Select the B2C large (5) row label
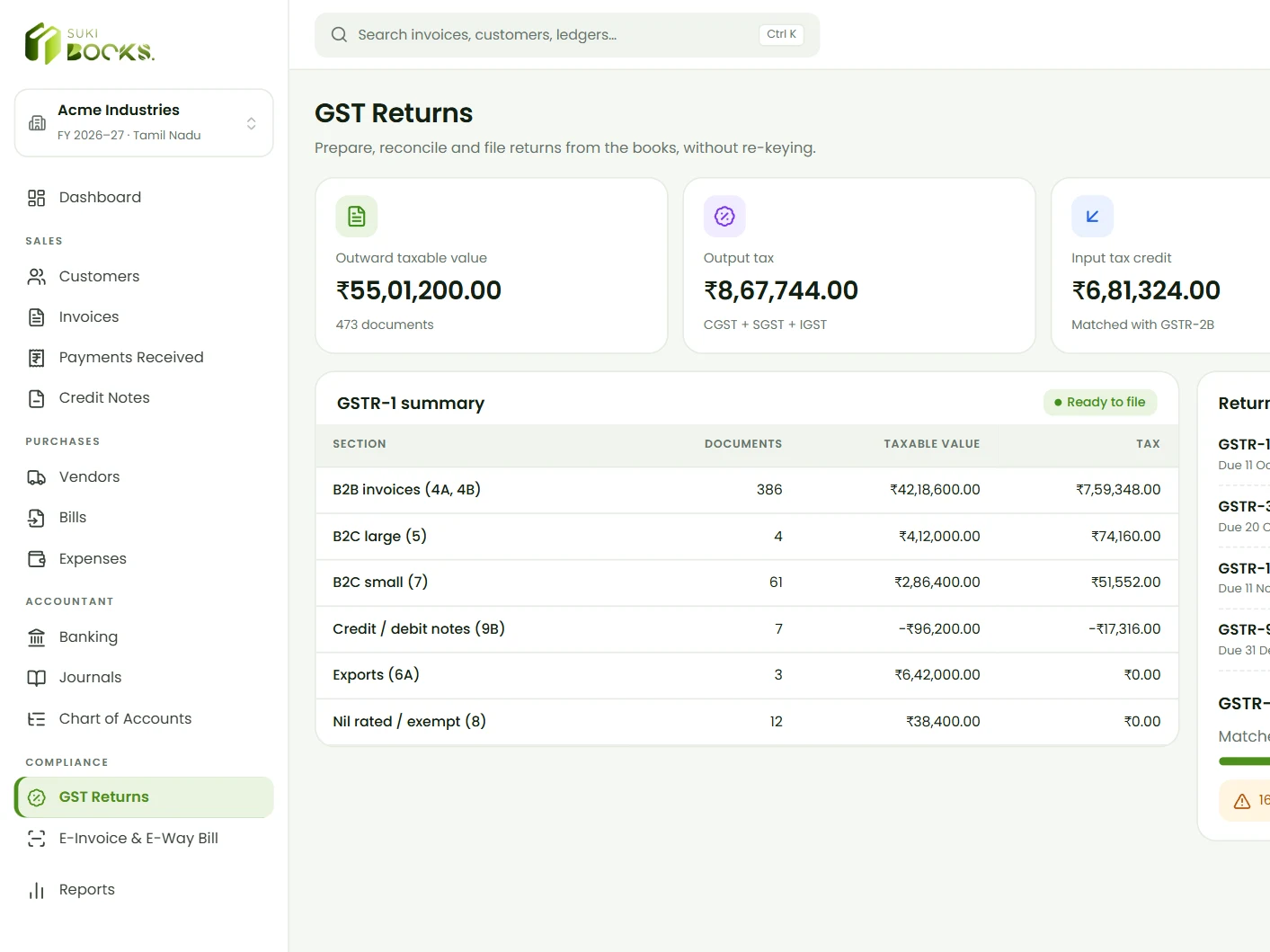The width and height of the screenshot is (1270, 952). pos(379,537)
